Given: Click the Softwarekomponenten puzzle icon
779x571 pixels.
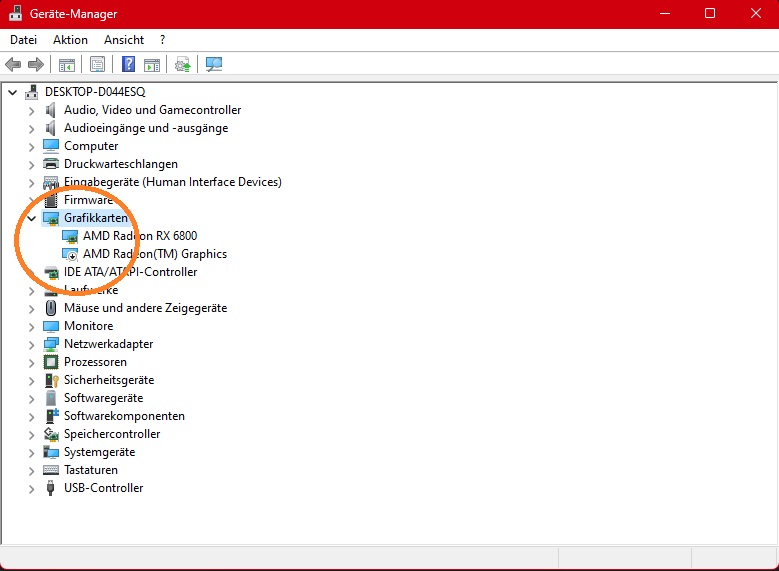Looking at the screenshot, I should pos(52,416).
